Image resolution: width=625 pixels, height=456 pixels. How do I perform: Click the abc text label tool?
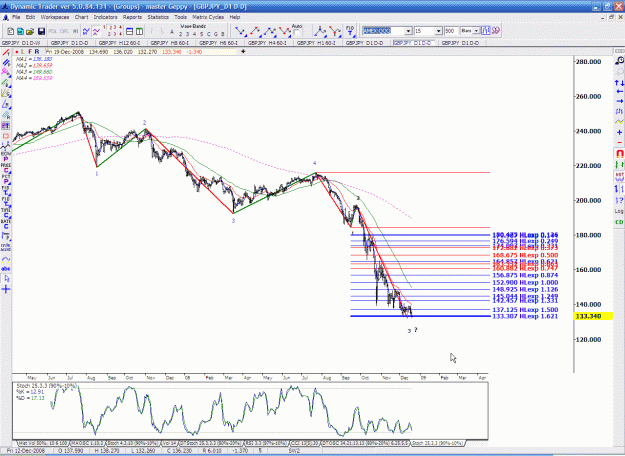coord(6,269)
